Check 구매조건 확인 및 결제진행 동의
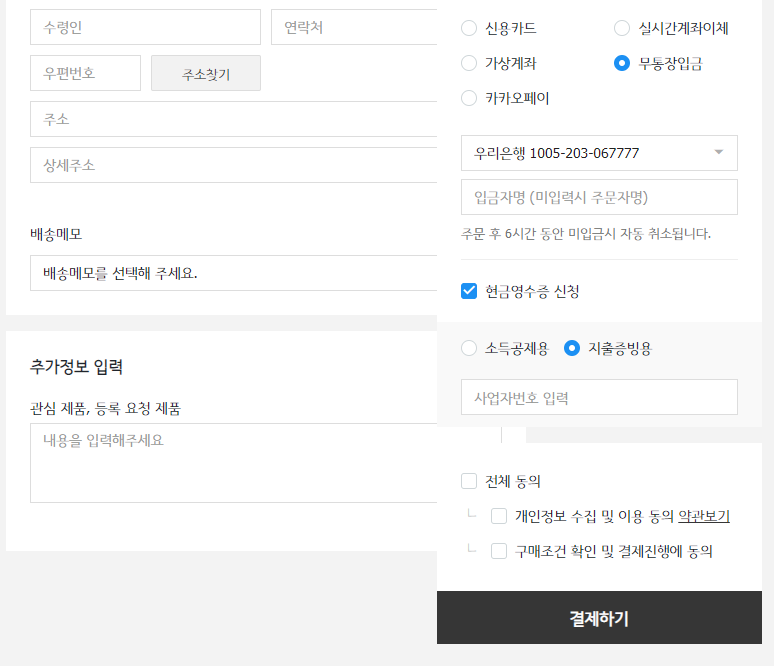Image resolution: width=774 pixels, height=666 pixels. (x=499, y=551)
